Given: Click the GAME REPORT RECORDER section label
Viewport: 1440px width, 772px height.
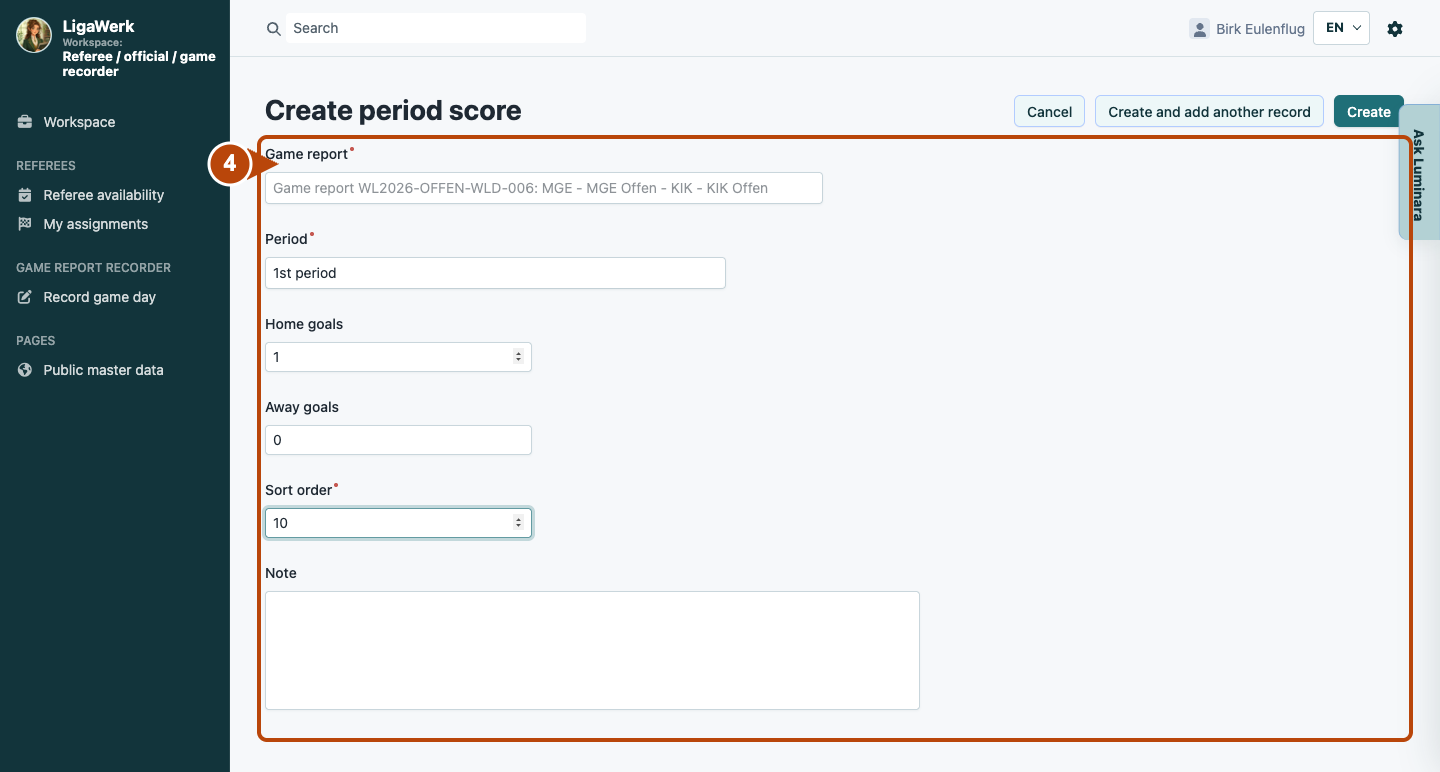Looking at the screenshot, I should tap(93, 268).
